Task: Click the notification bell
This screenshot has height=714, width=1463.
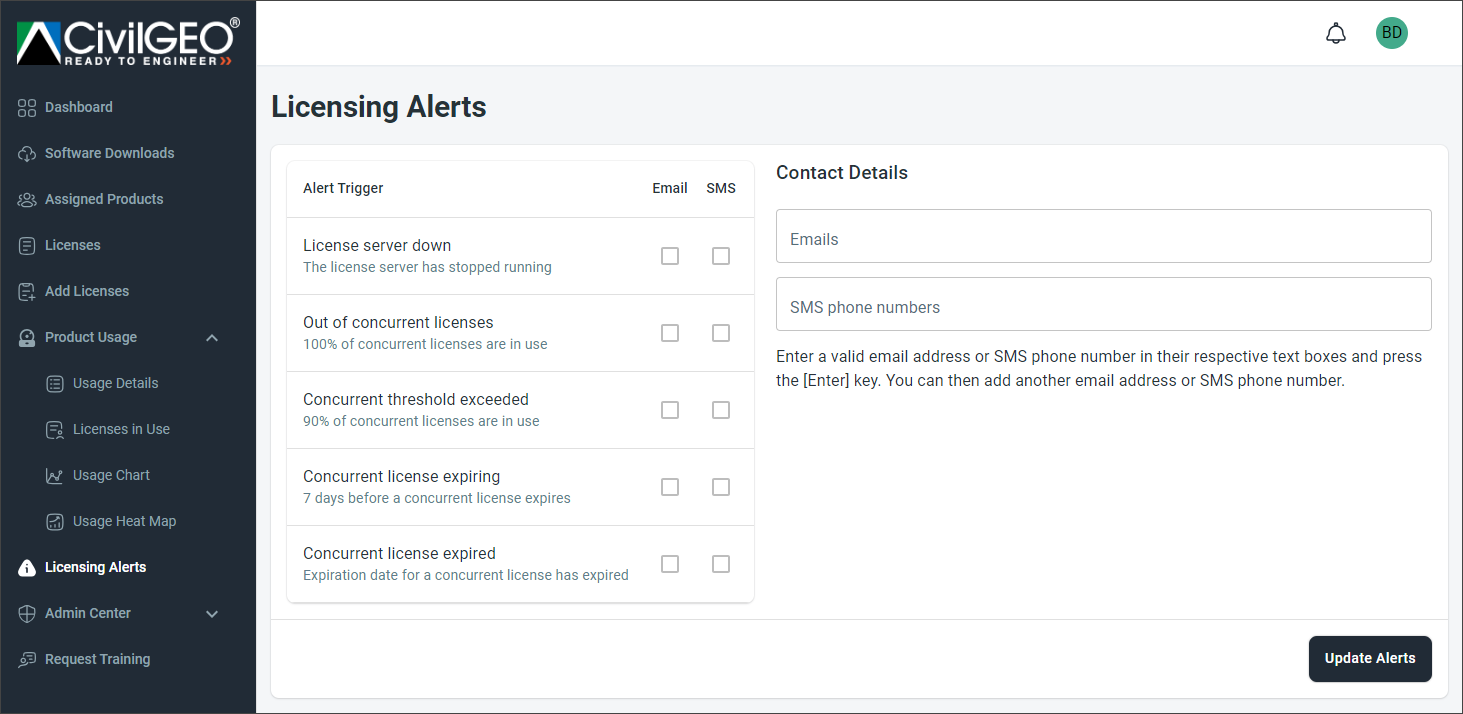Action: point(1335,32)
